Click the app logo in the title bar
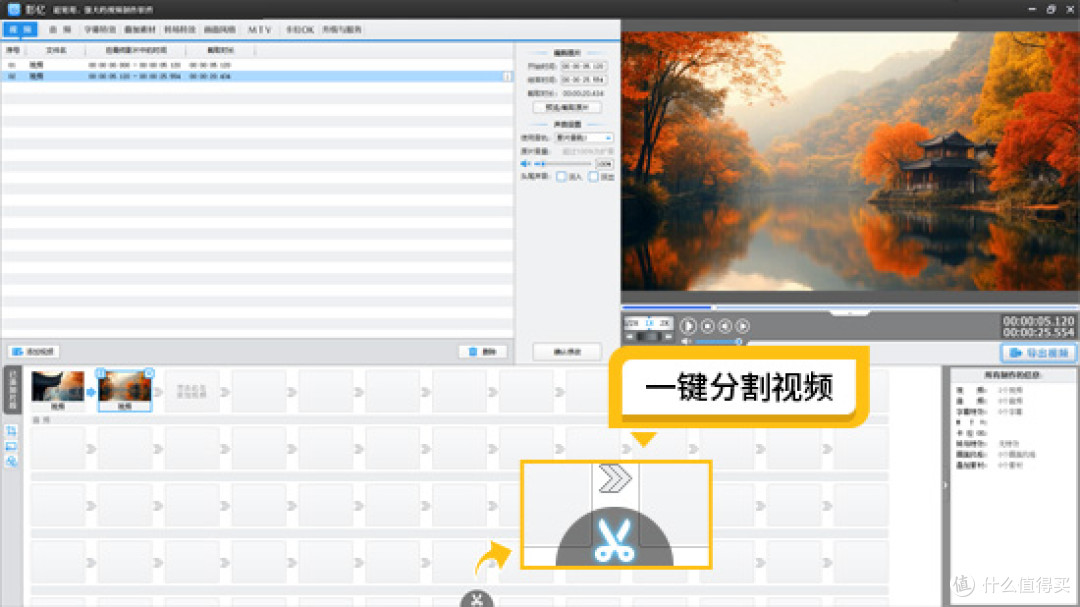The image size is (1080, 607). (x=14, y=9)
